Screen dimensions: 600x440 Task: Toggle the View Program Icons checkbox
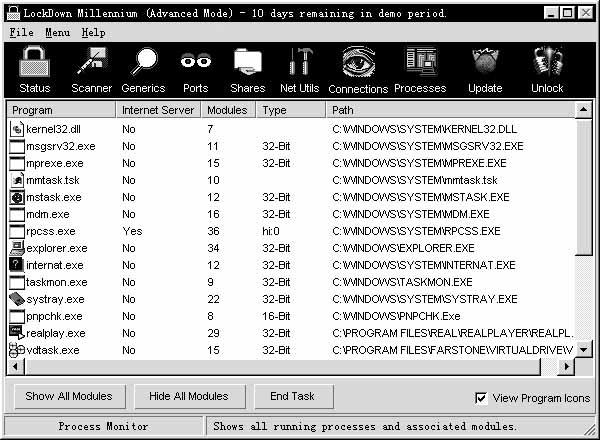click(x=481, y=398)
